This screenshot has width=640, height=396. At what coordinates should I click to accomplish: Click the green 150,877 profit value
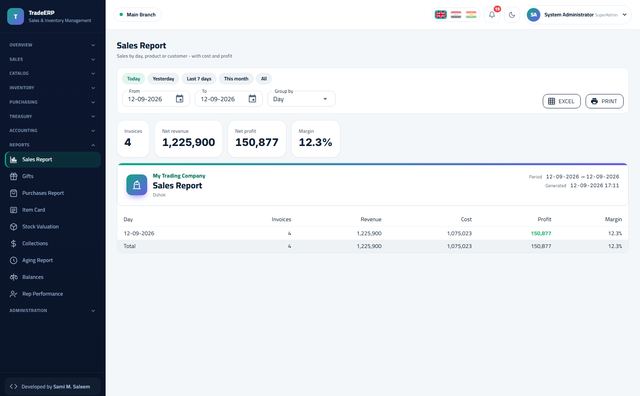point(541,234)
